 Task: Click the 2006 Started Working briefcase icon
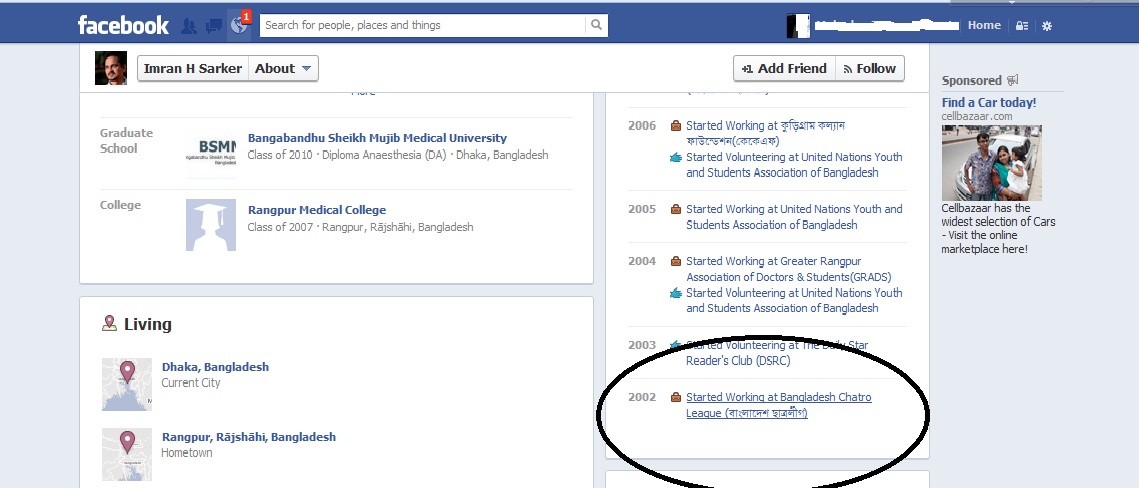point(676,126)
